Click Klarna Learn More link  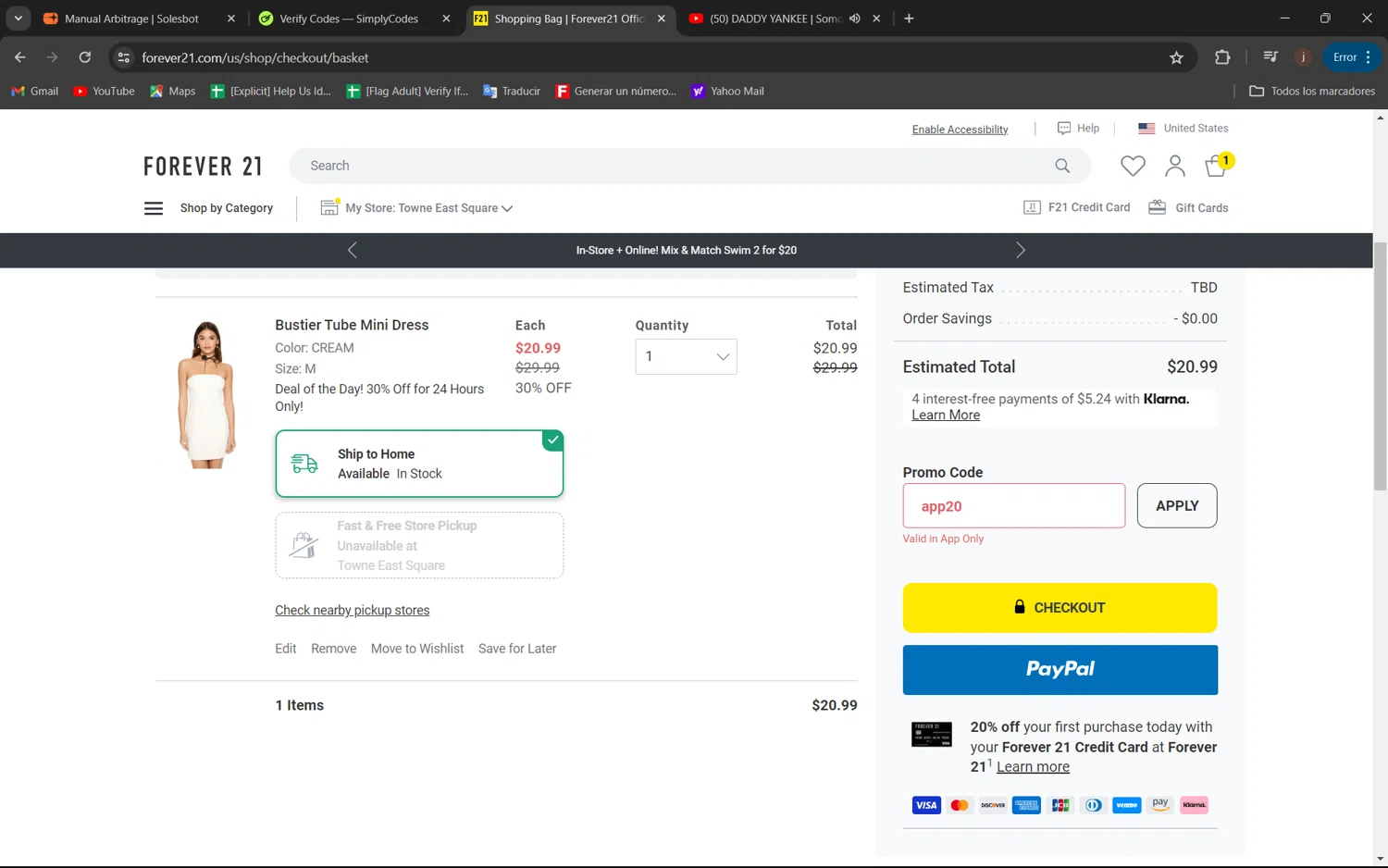click(x=946, y=415)
